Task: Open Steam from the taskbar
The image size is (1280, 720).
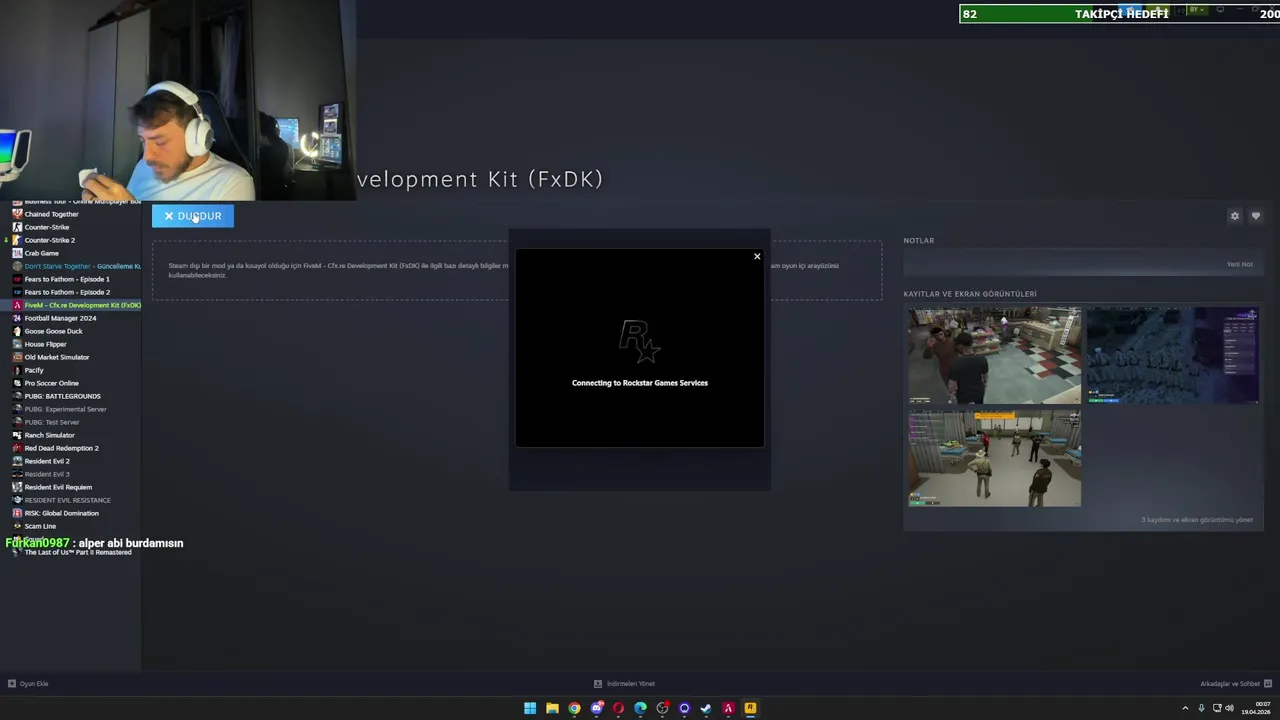Action: pyautogui.click(x=706, y=708)
